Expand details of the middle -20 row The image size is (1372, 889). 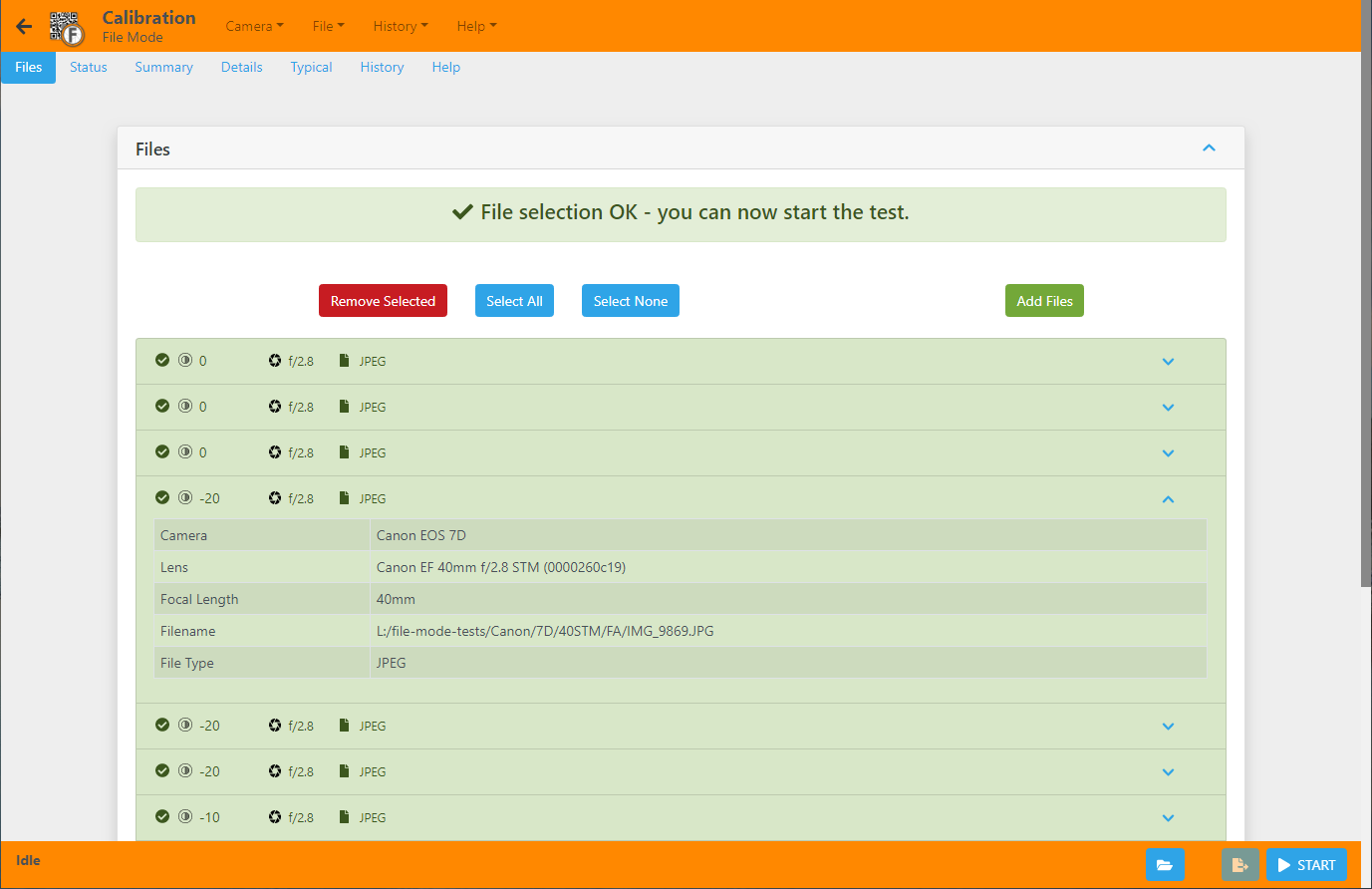tap(1168, 726)
